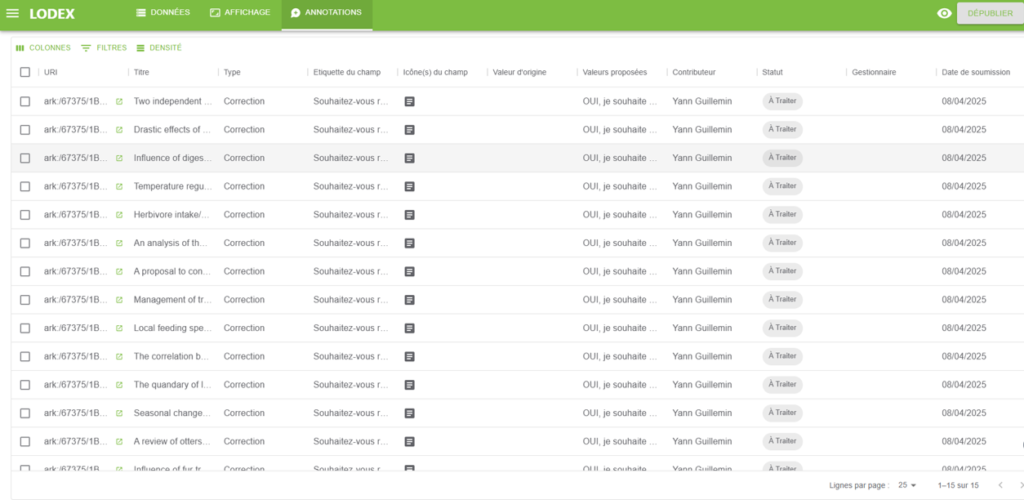Open the FILTRES filter panel

(104, 48)
